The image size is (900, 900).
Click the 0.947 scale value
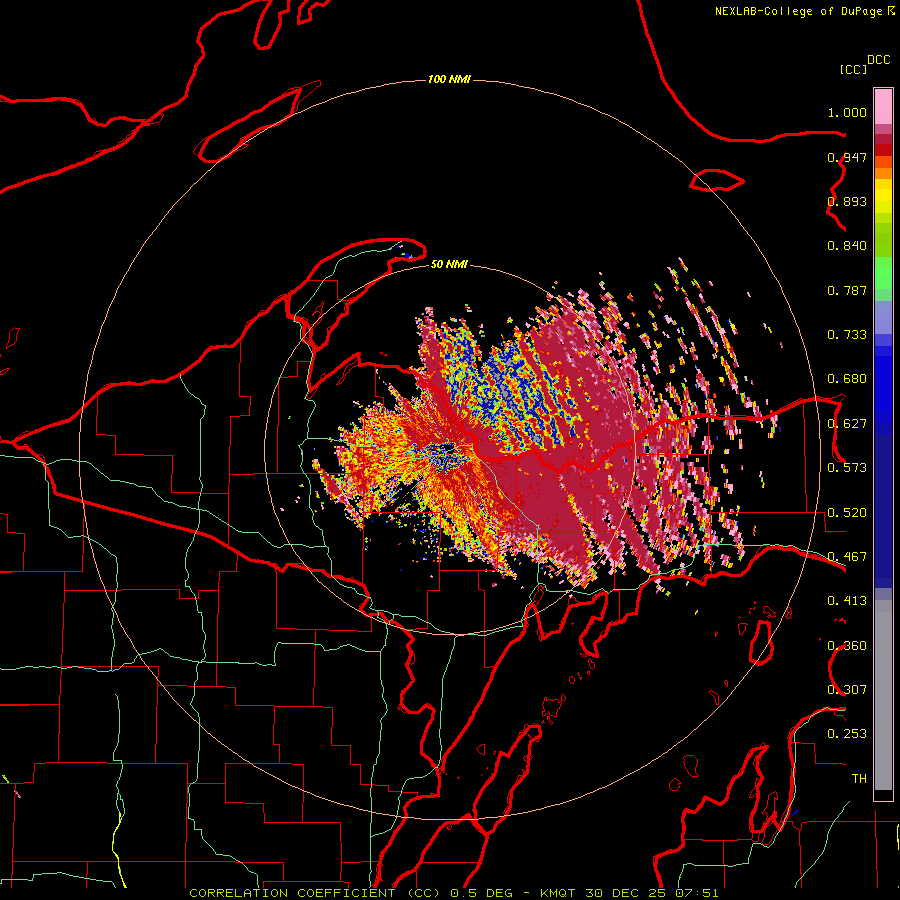[x=847, y=157]
